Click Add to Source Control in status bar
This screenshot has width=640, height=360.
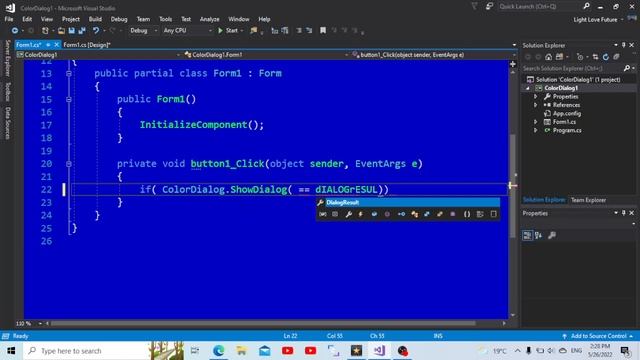pyautogui.click(x=598, y=336)
